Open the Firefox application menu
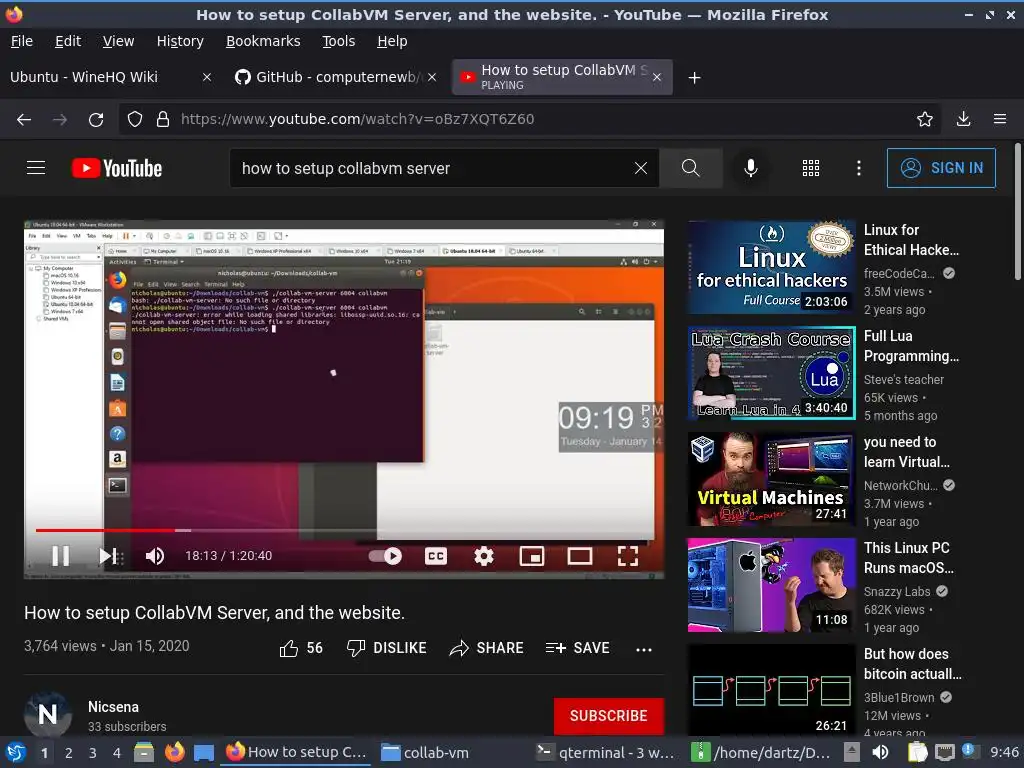This screenshot has width=1024, height=768. click(1000, 120)
